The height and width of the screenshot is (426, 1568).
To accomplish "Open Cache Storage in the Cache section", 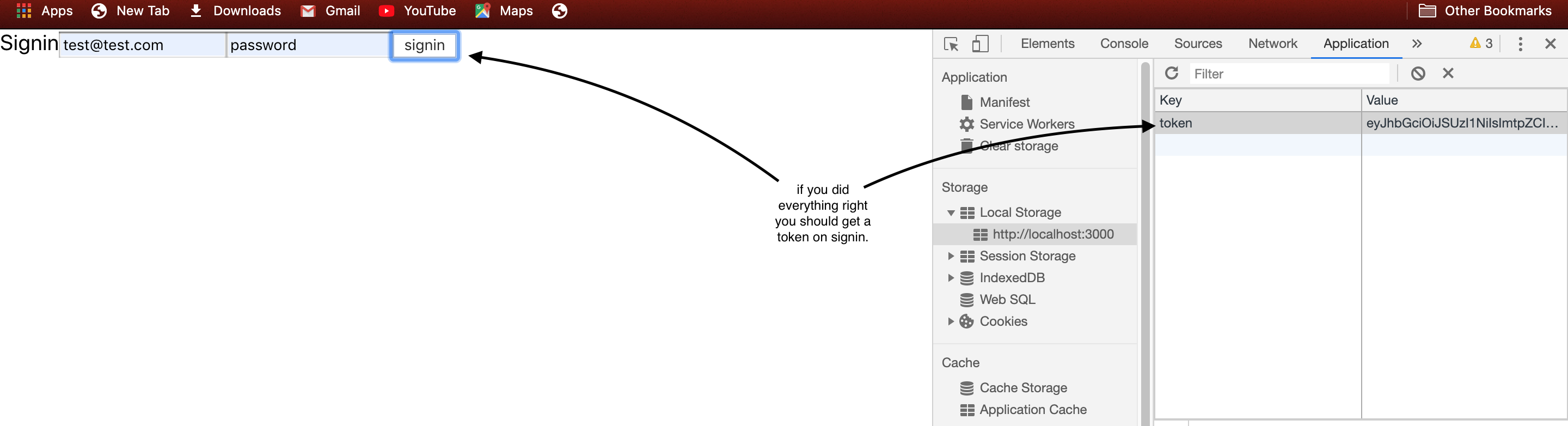I will tap(1023, 388).
